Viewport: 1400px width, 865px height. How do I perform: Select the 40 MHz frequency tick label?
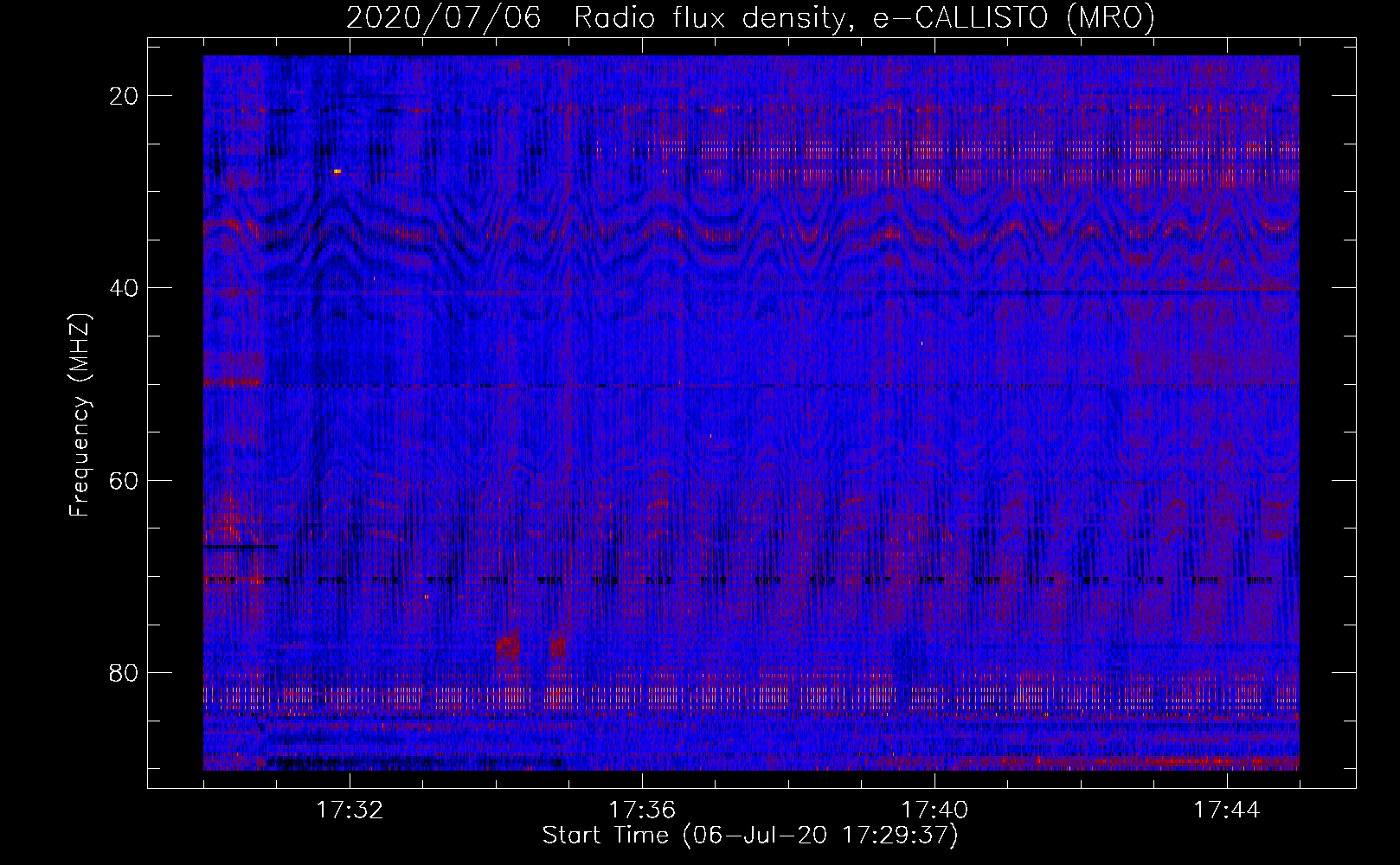[125, 287]
